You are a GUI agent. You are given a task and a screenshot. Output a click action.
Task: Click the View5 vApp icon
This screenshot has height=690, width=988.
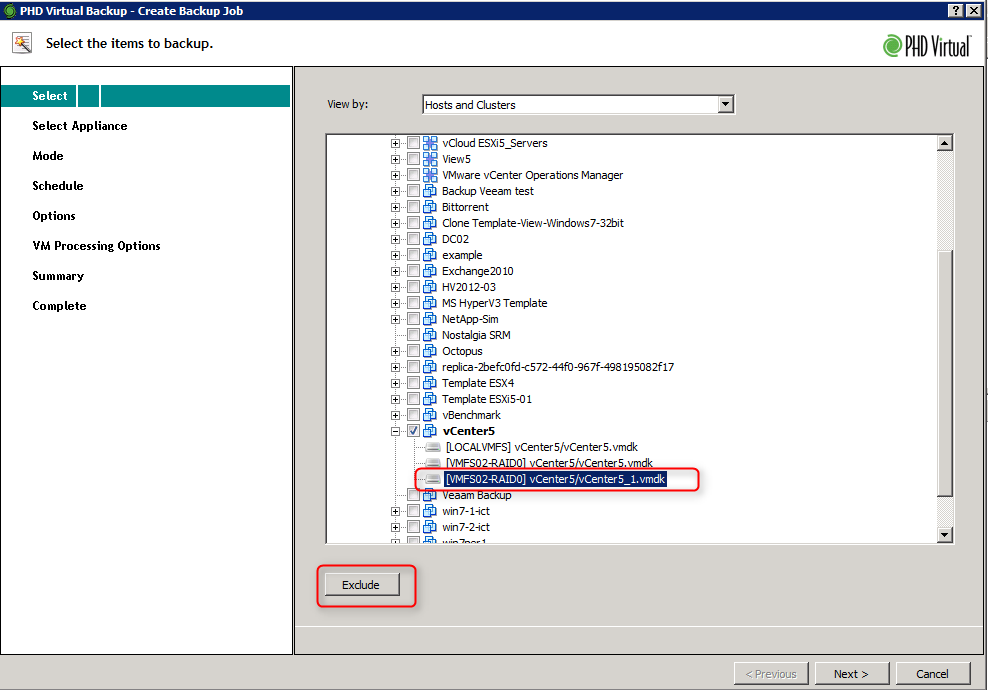430,159
